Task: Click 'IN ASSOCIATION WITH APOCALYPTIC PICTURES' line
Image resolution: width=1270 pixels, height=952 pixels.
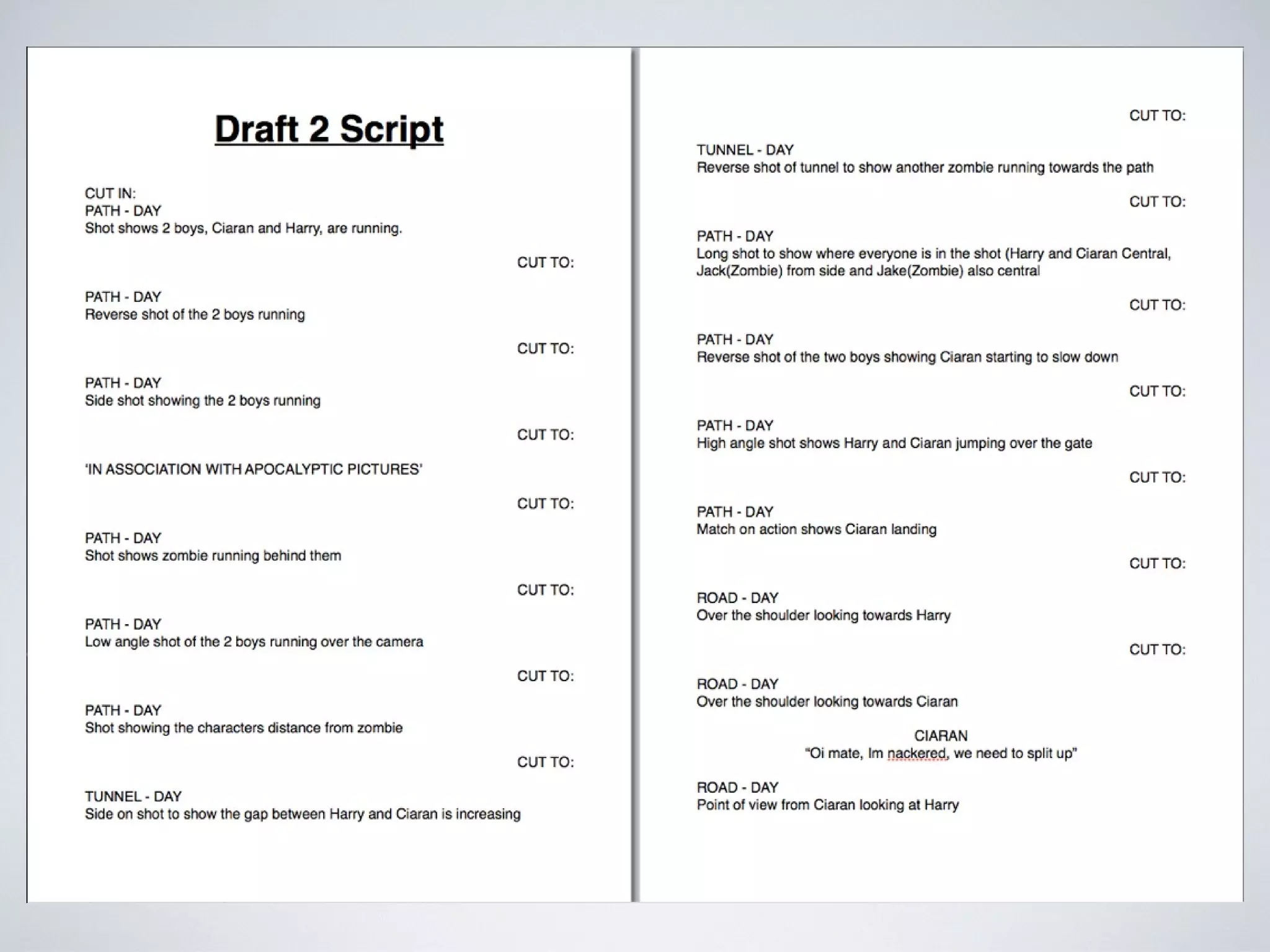Action: click(253, 469)
